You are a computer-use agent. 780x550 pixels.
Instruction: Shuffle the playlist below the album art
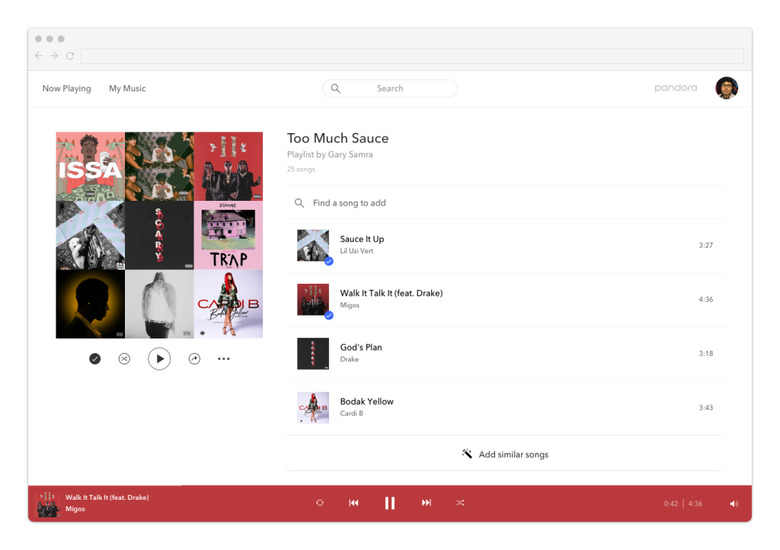[124, 359]
